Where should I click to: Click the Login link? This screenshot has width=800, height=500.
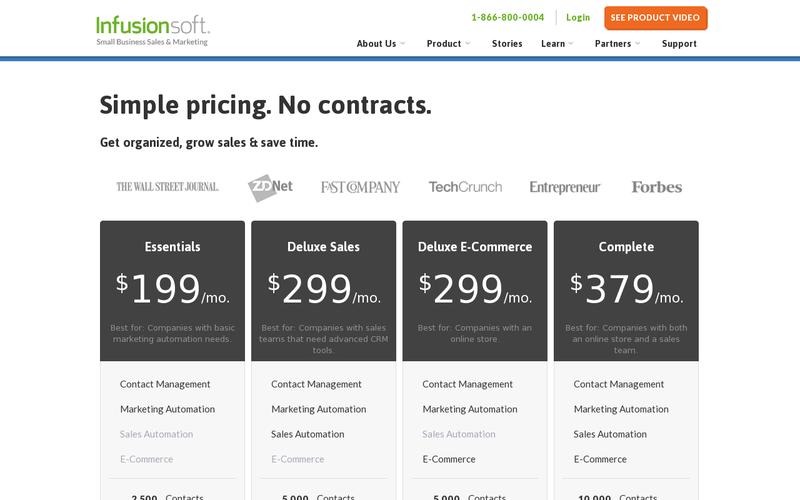(578, 17)
